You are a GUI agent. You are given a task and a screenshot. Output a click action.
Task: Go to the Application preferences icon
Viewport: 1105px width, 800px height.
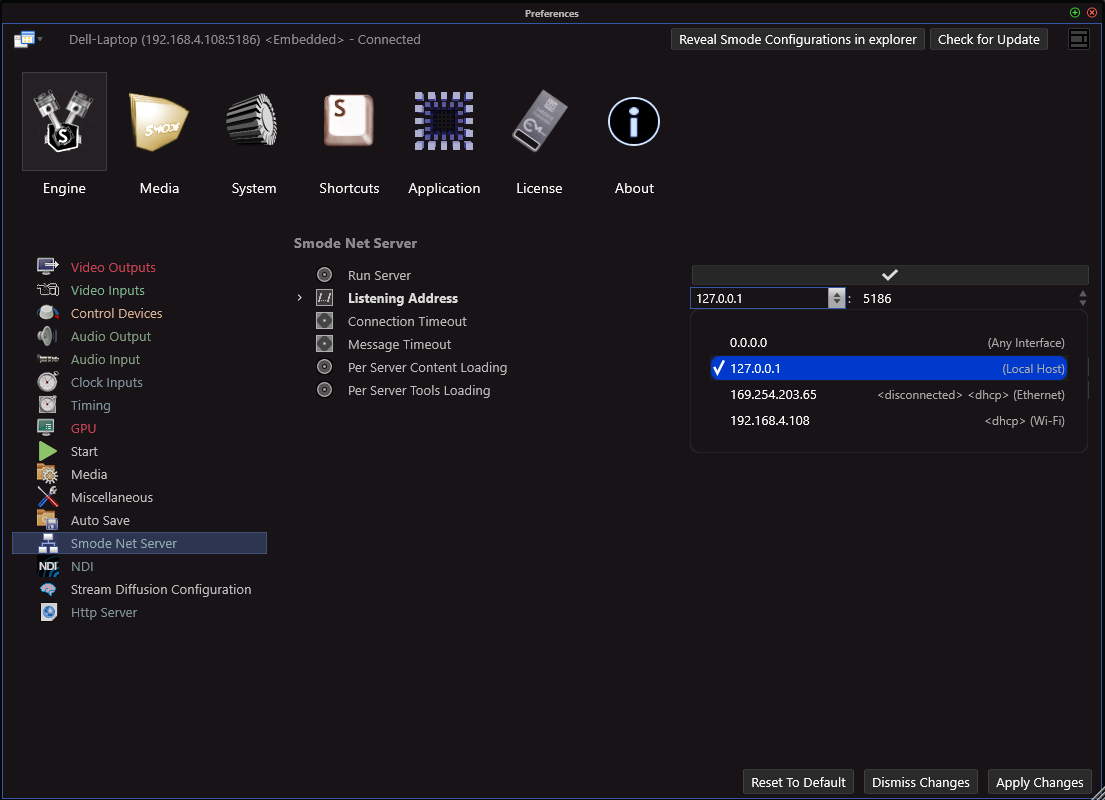tap(444, 122)
